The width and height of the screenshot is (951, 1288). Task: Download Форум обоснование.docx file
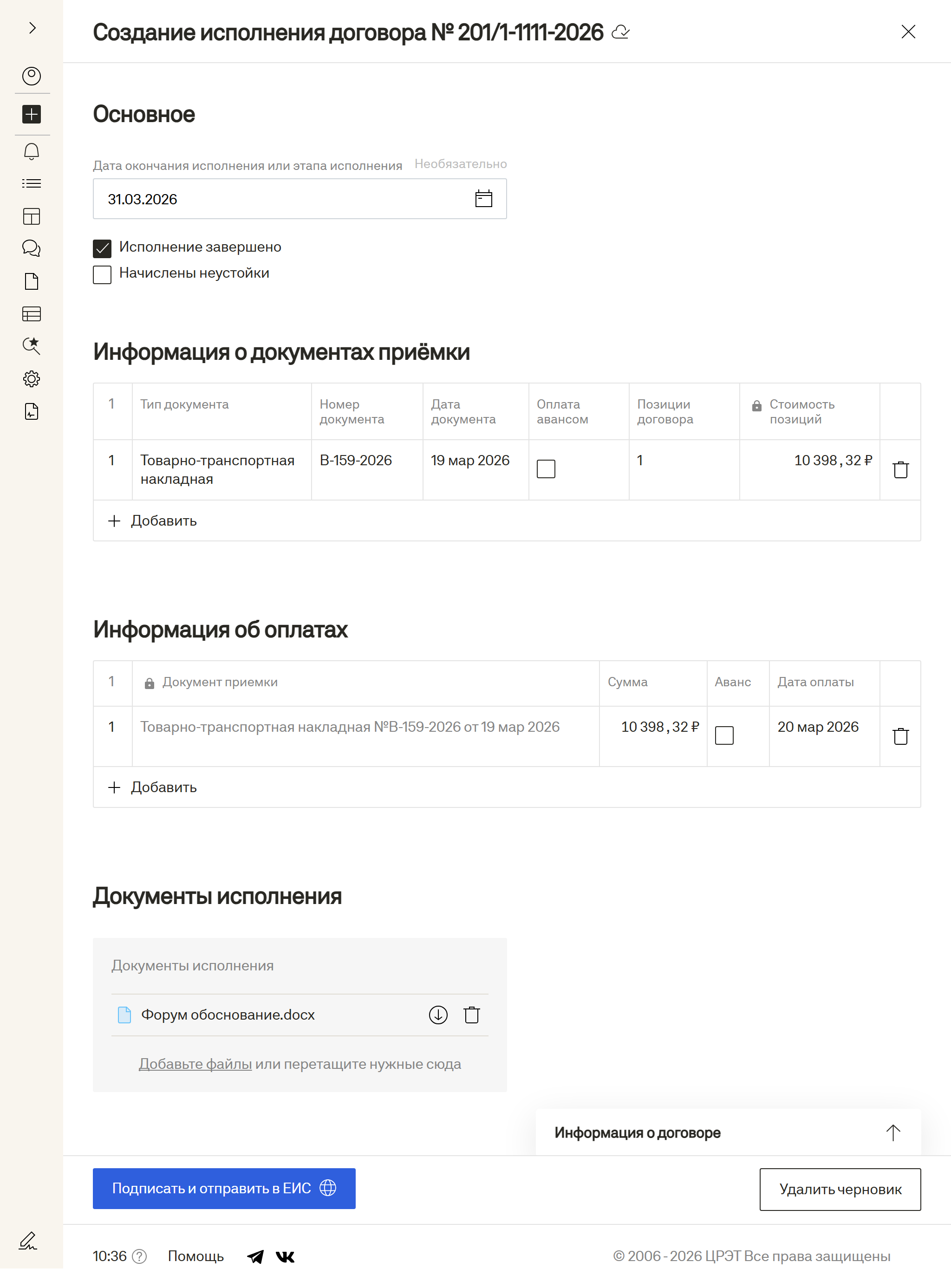(x=438, y=1015)
